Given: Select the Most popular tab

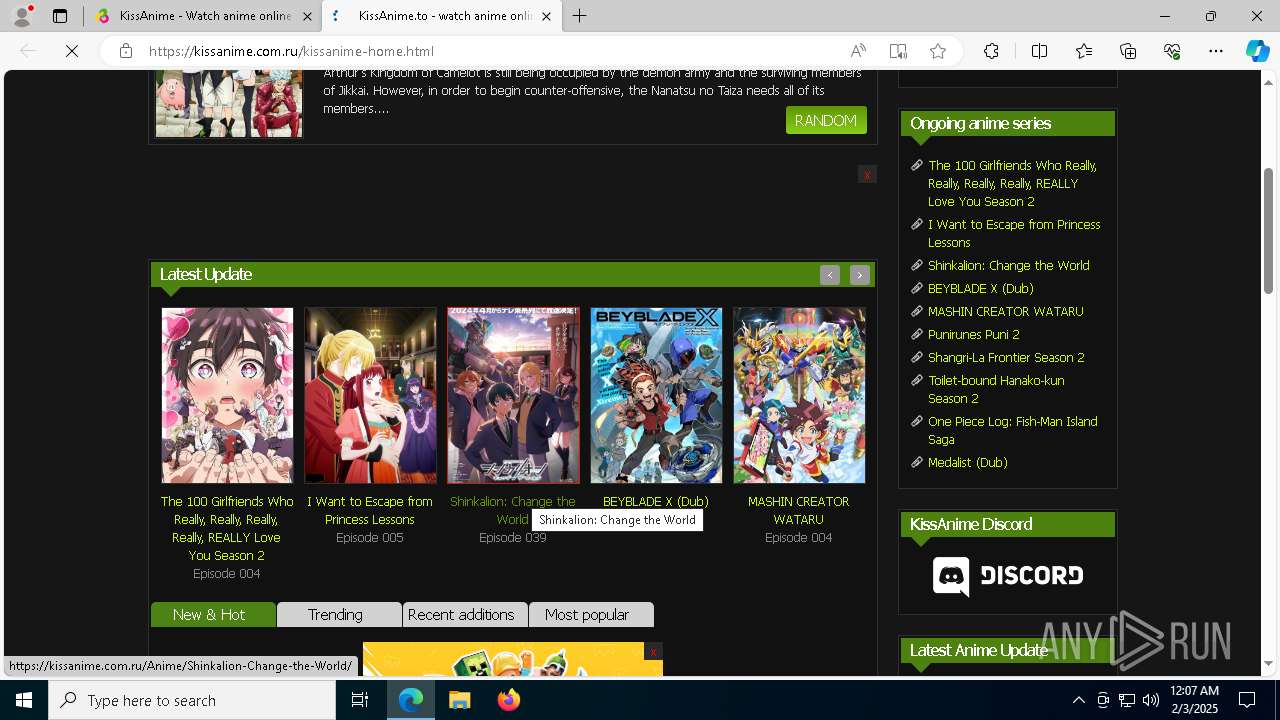Looking at the screenshot, I should click(x=591, y=614).
